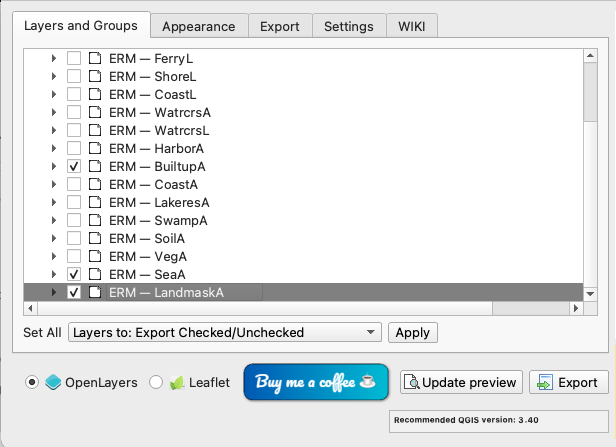
Task: Open the Set All layers dropdown
Action: [225, 332]
